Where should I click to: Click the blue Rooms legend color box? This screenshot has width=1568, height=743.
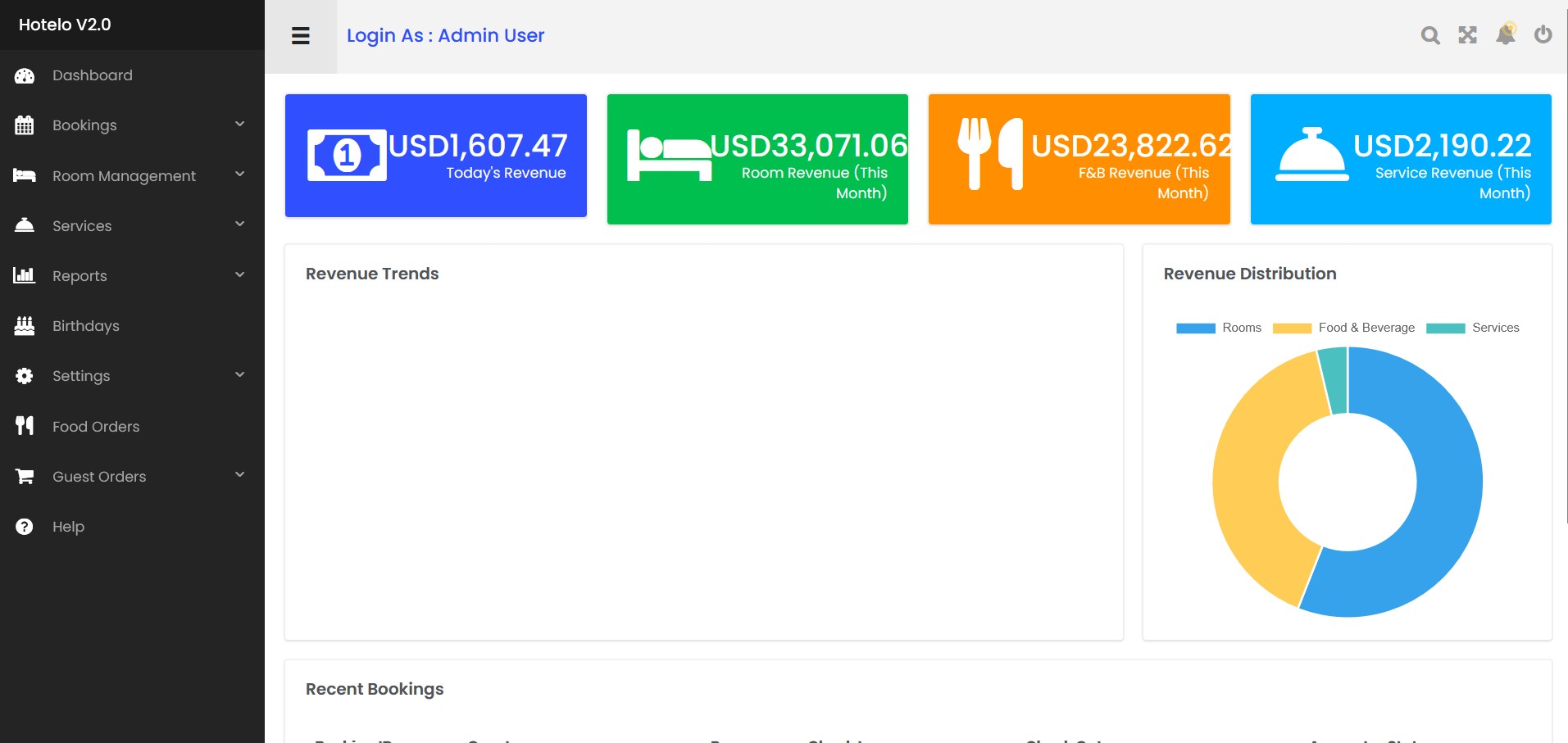tap(1196, 328)
